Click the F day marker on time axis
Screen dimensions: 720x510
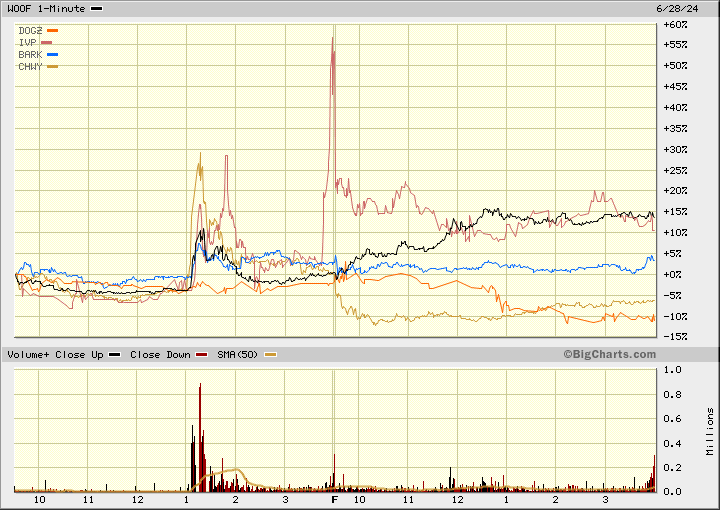pos(335,499)
